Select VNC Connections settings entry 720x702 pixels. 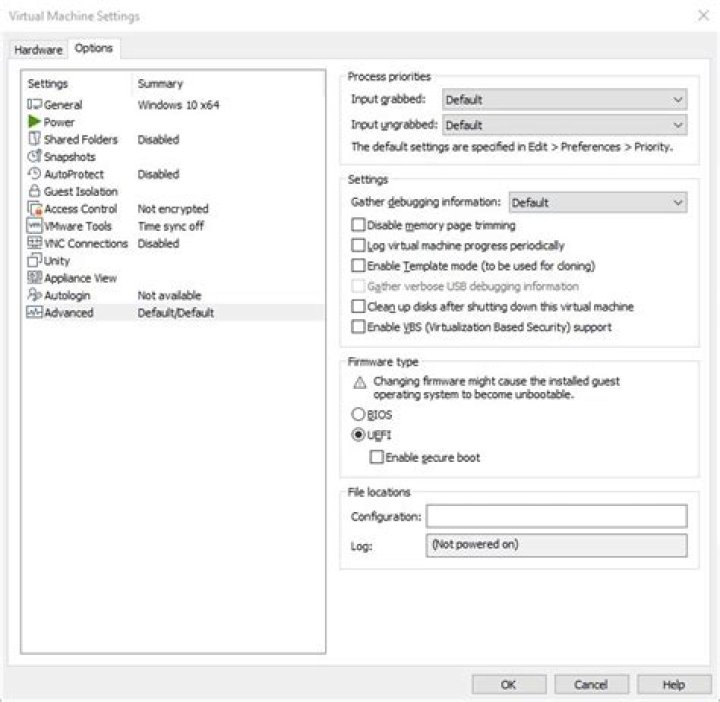(x=86, y=243)
